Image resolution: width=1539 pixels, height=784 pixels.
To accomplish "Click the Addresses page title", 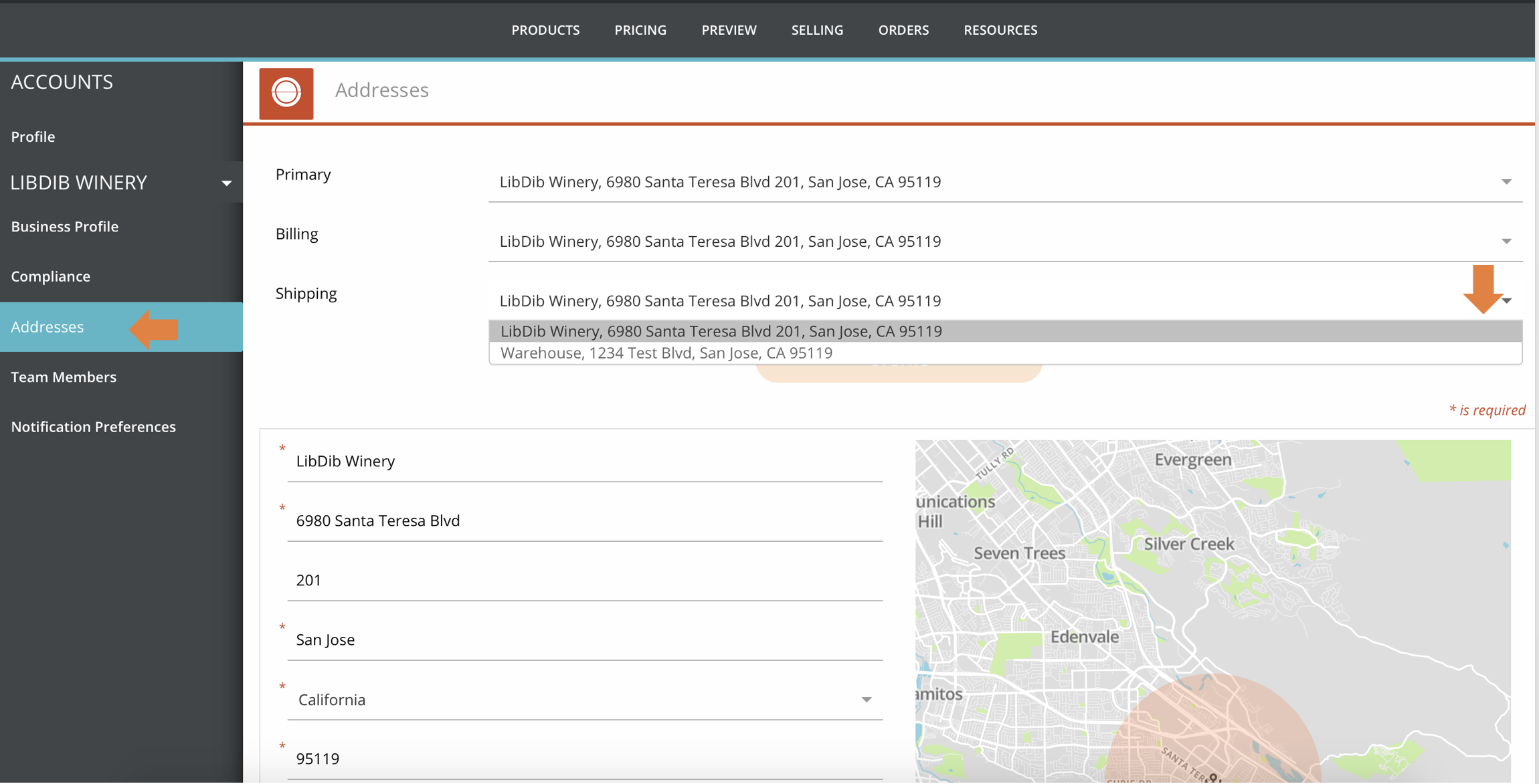I will click(381, 90).
